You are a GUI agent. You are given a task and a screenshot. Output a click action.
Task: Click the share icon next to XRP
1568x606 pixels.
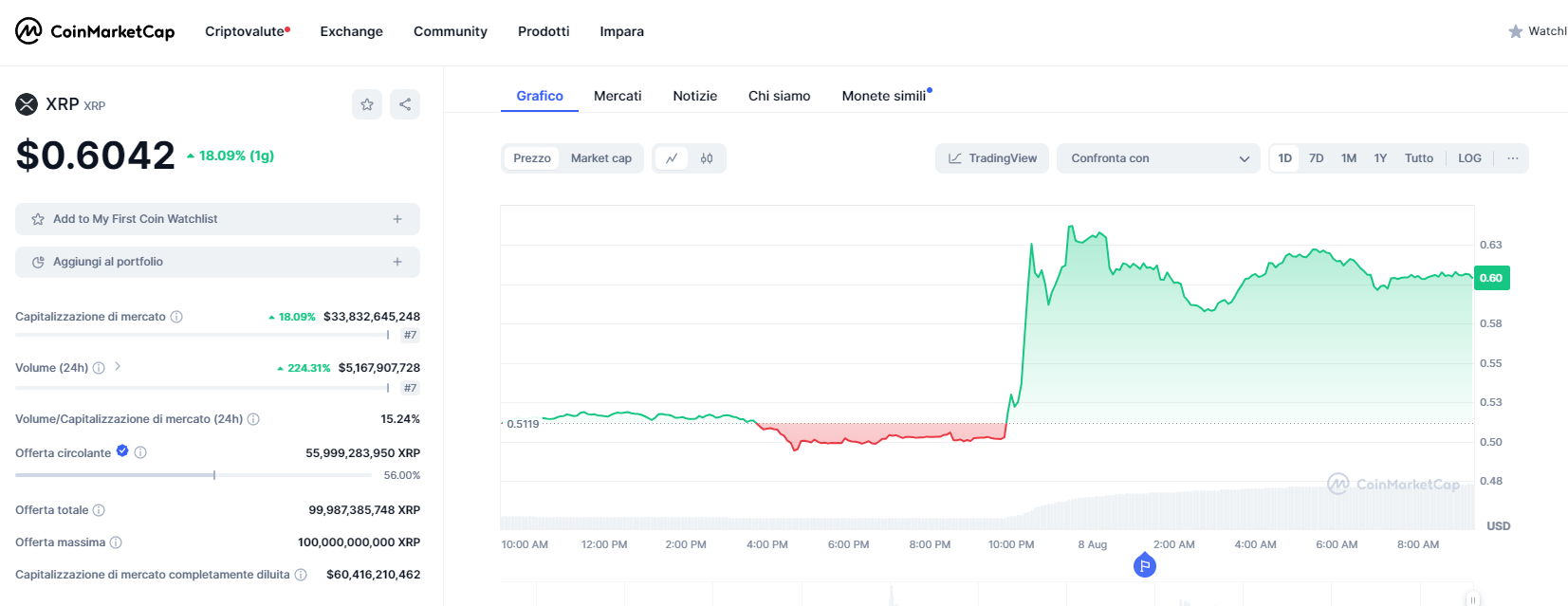click(405, 104)
